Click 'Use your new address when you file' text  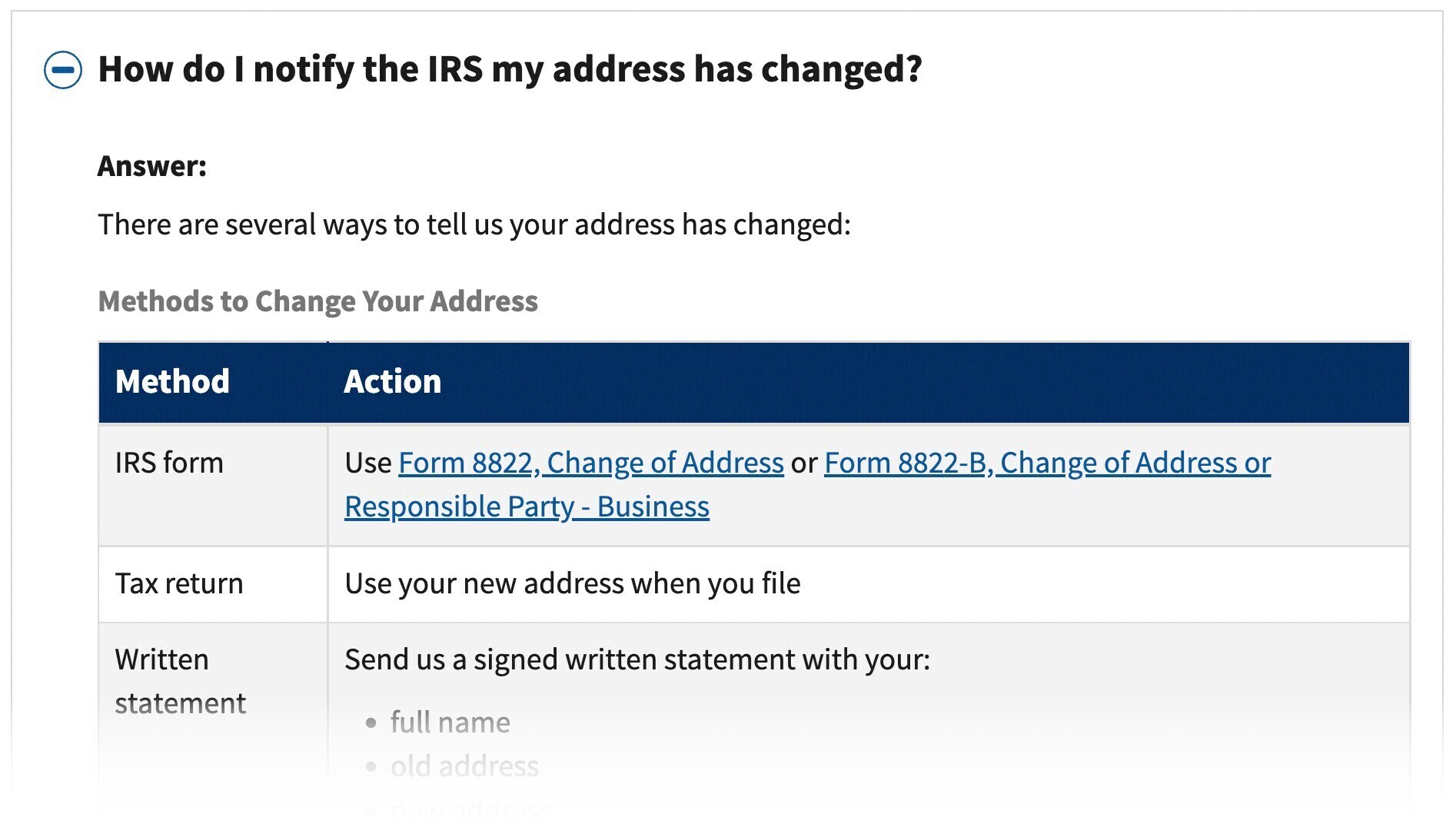(x=573, y=584)
